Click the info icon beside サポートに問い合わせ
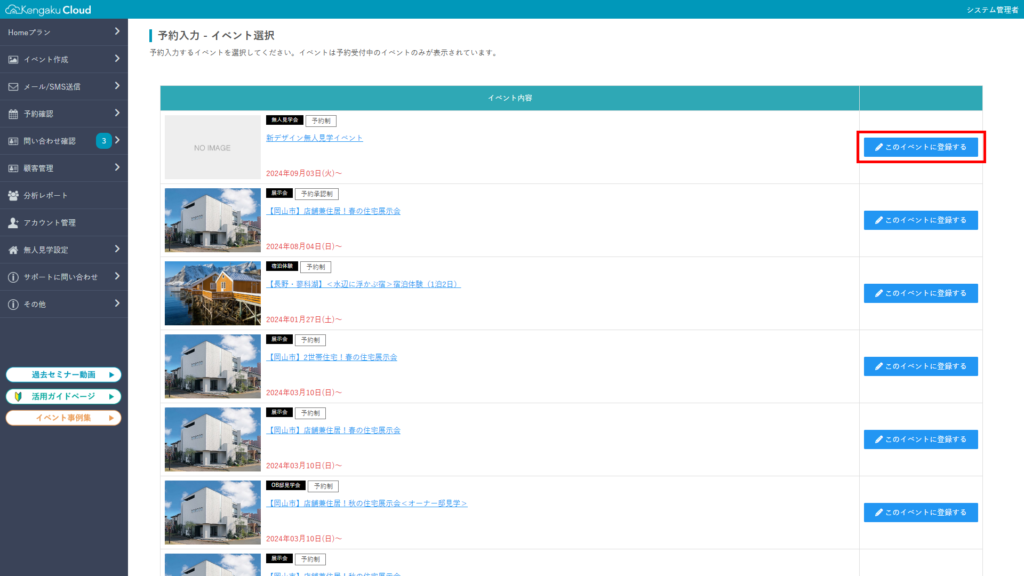Viewport: 1024px width, 576px height. click(13, 277)
